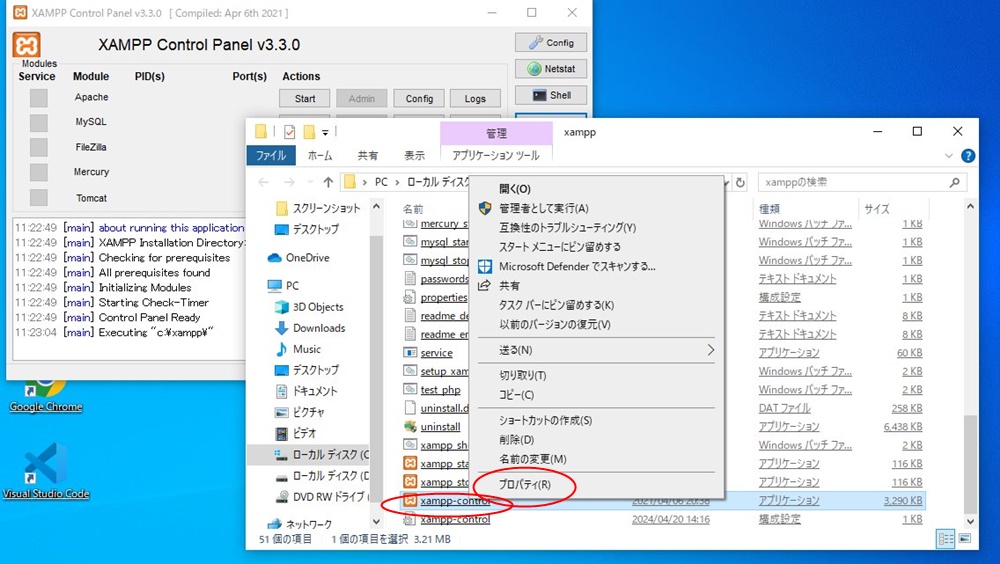Click the XAMPP logo in Control Panel
This screenshot has height=564, width=1000.
click(x=26, y=45)
